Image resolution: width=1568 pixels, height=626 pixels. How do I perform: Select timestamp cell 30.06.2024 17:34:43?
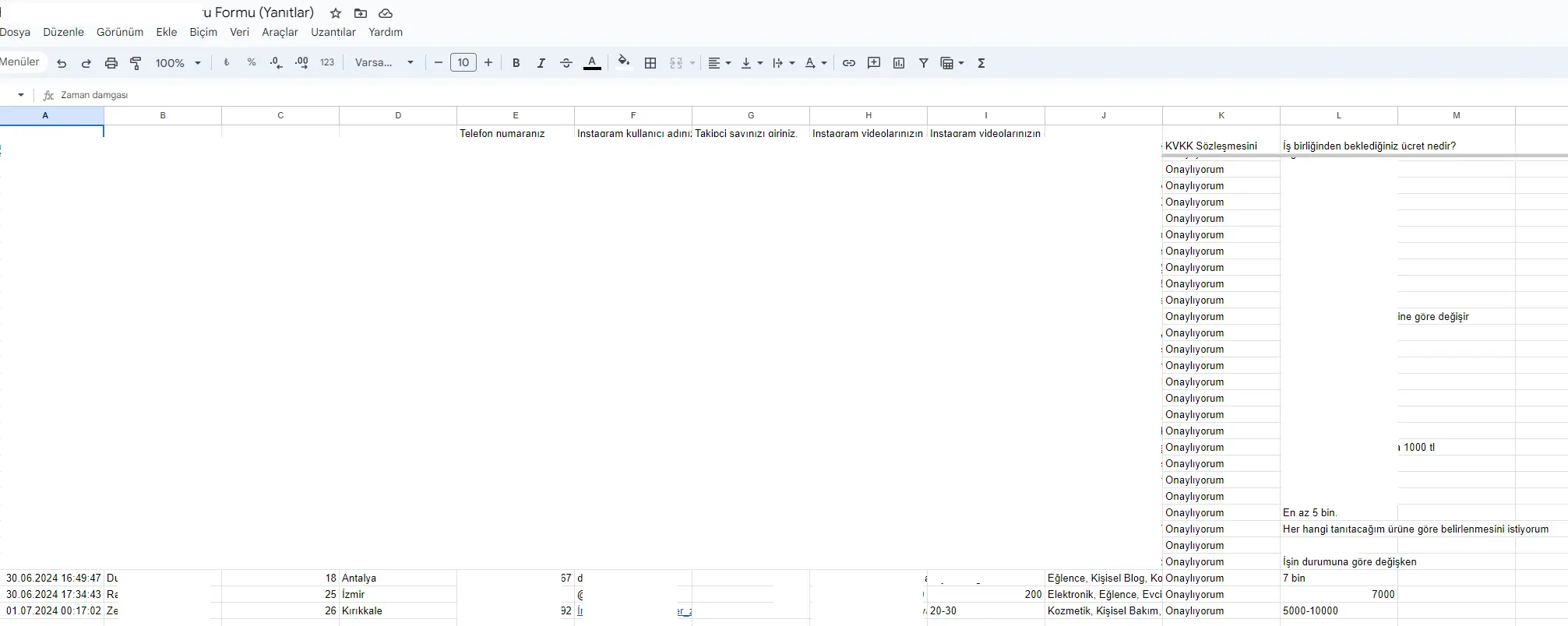click(52, 594)
